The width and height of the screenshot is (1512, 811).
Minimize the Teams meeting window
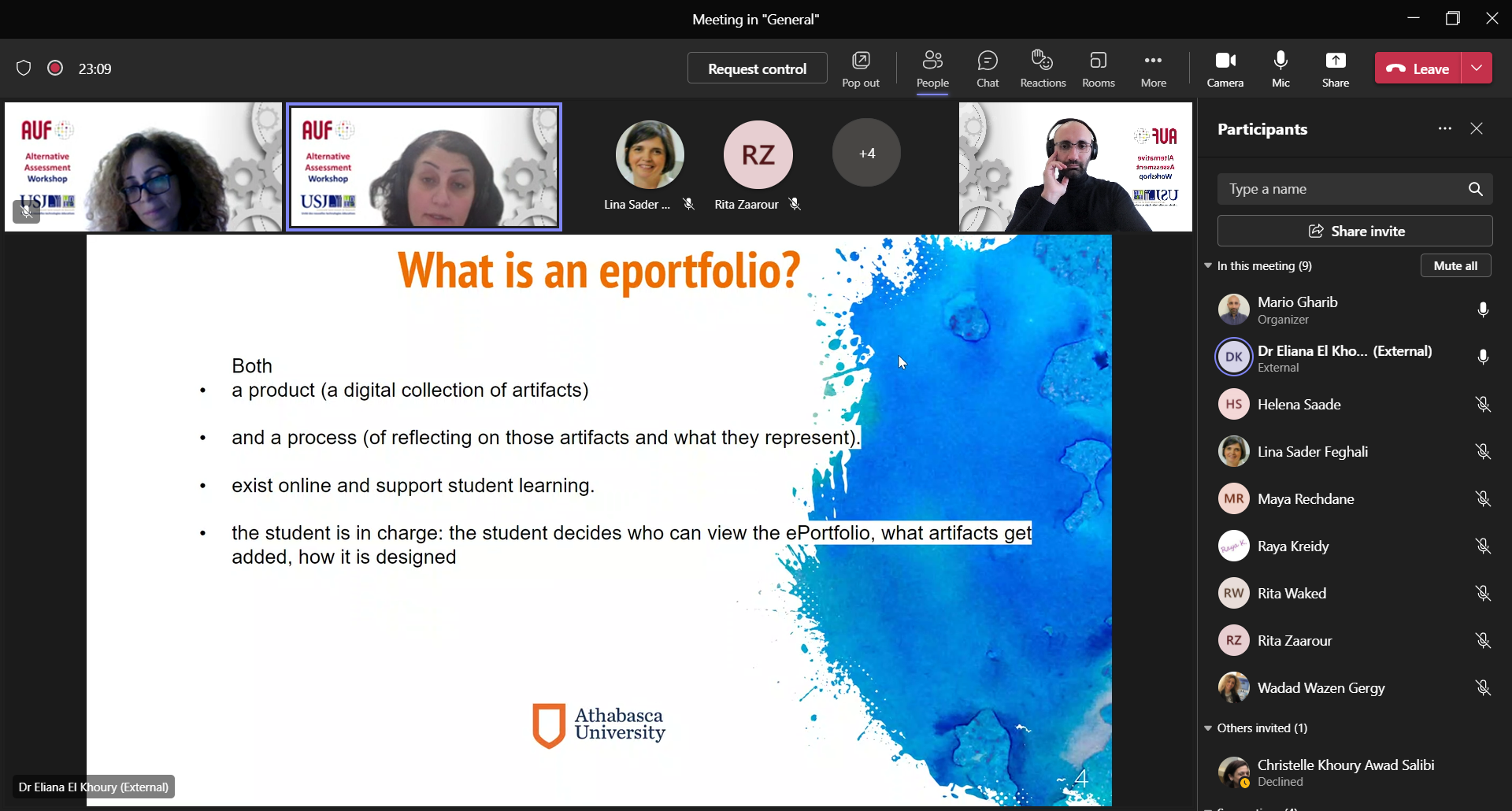[x=1414, y=19]
